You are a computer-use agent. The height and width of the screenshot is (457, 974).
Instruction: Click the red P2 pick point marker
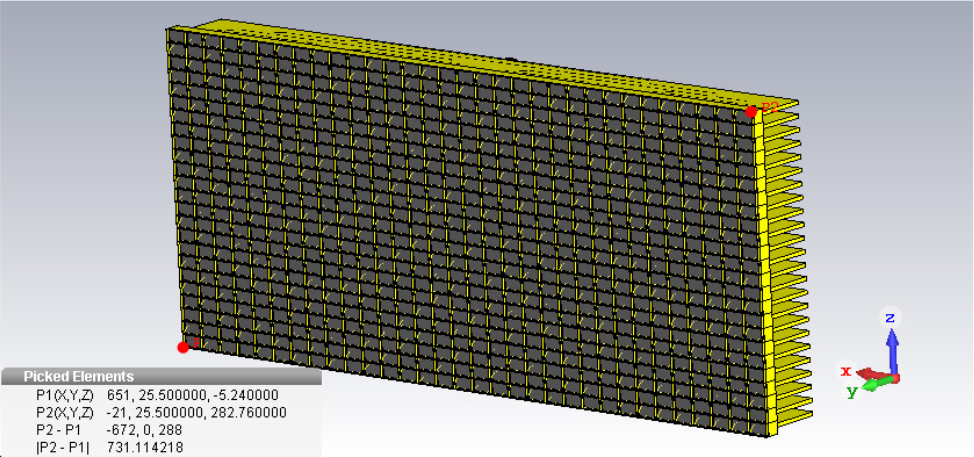[751, 111]
